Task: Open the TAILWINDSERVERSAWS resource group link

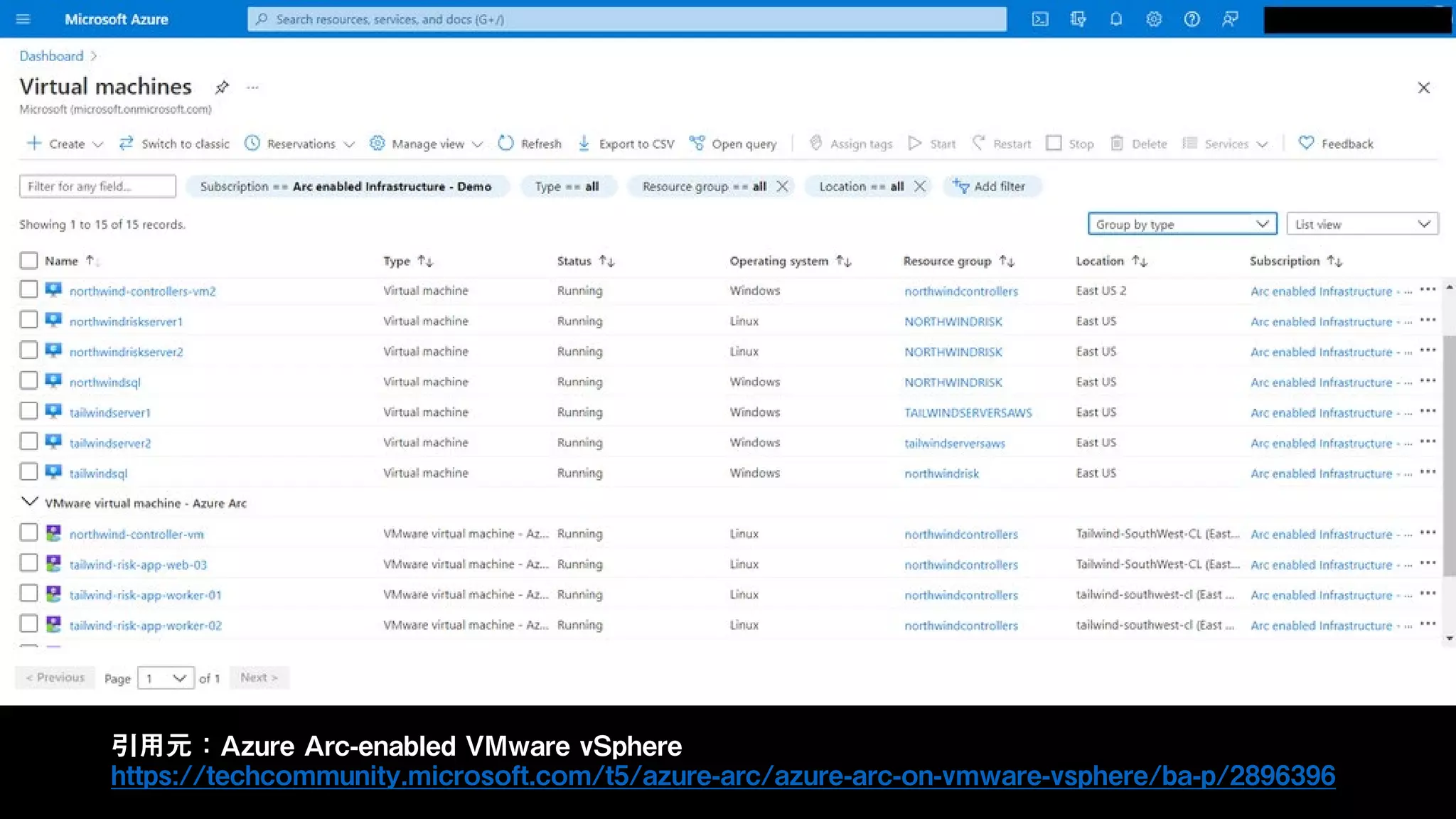Action: coord(968,412)
